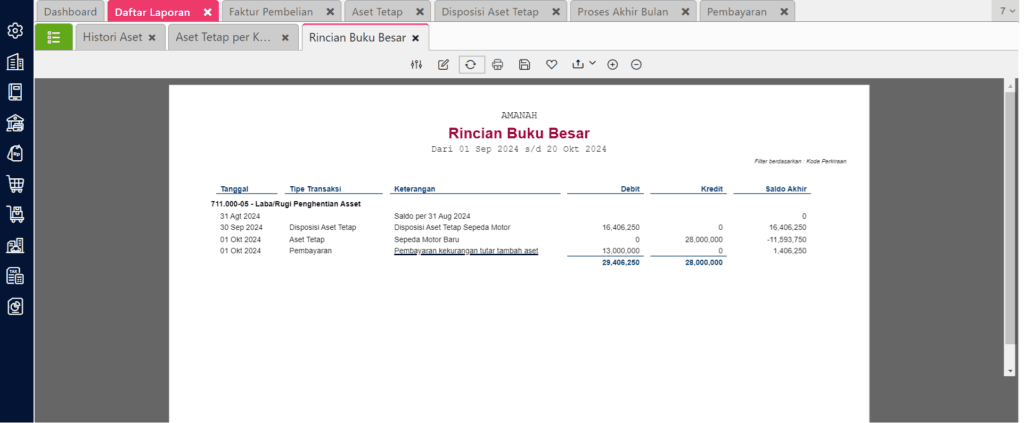Viewport: 1024px width, 423px height.
Task: Click the edit report pencil icon
Action: [444, 65]
